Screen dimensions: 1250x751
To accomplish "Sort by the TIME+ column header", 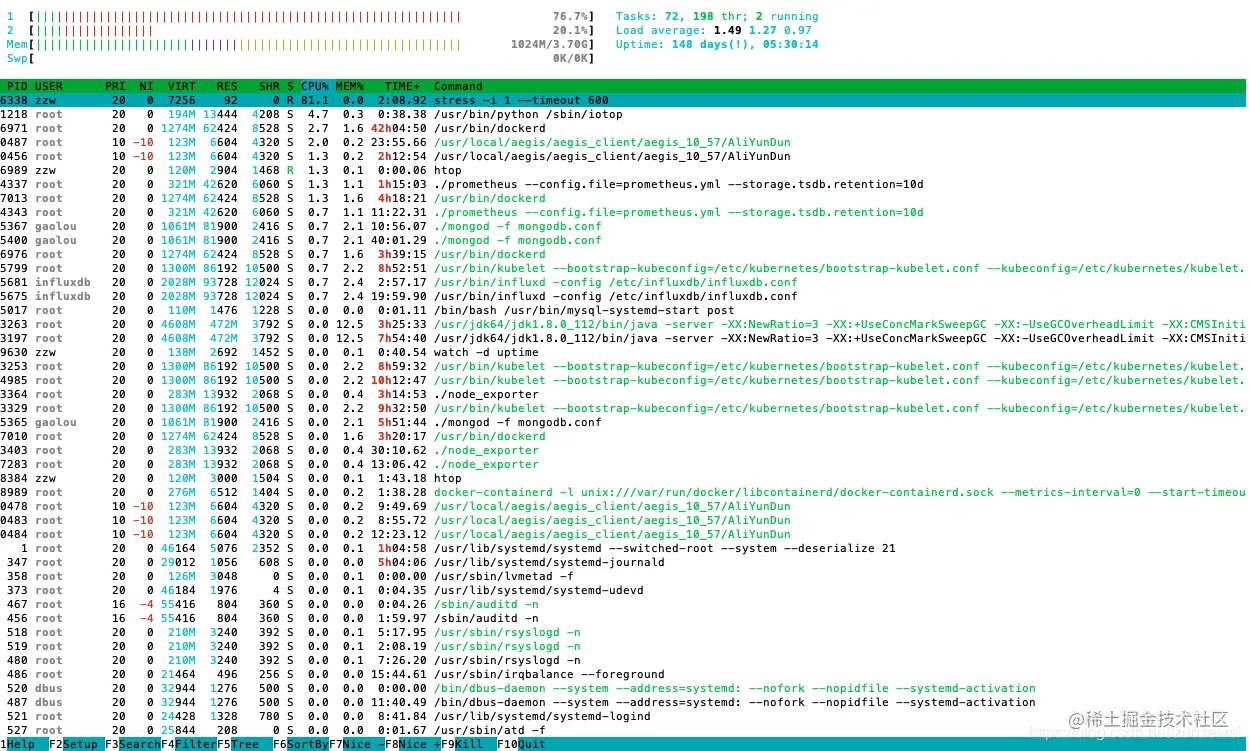I will tap(403, 86).
